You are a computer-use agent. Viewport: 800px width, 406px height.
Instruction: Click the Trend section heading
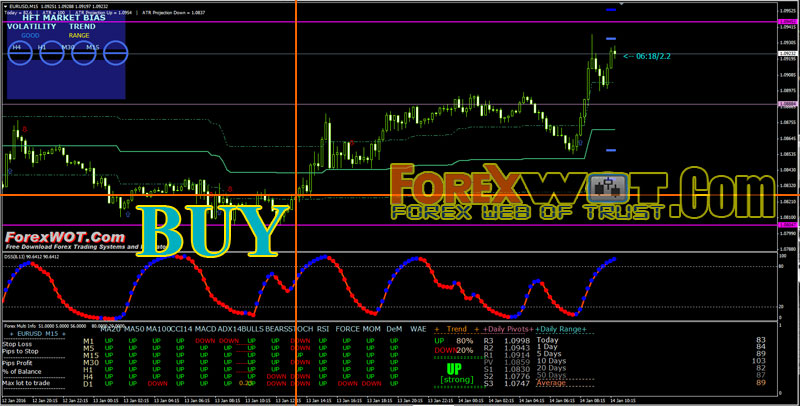(x=457, y=329)
